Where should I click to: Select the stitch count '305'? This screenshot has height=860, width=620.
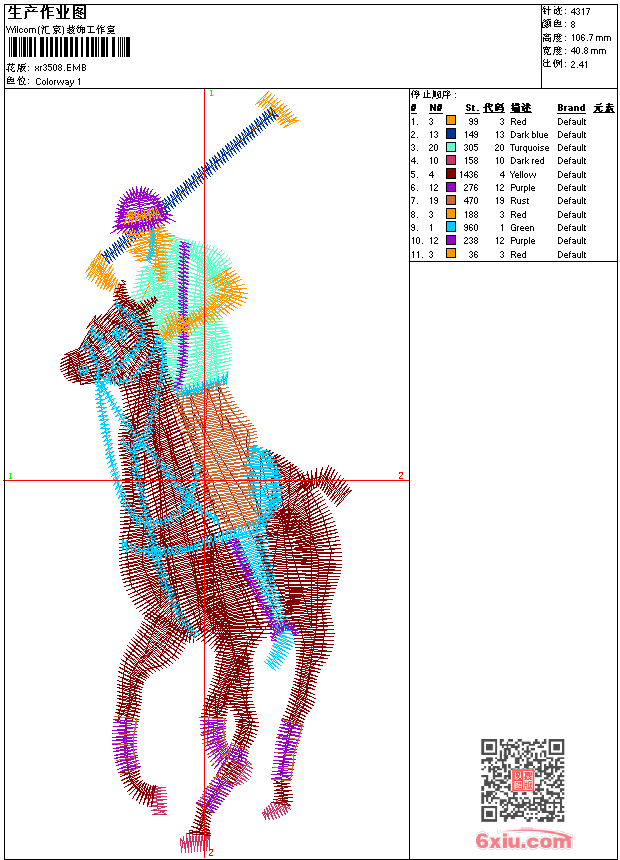coord(471,148)
